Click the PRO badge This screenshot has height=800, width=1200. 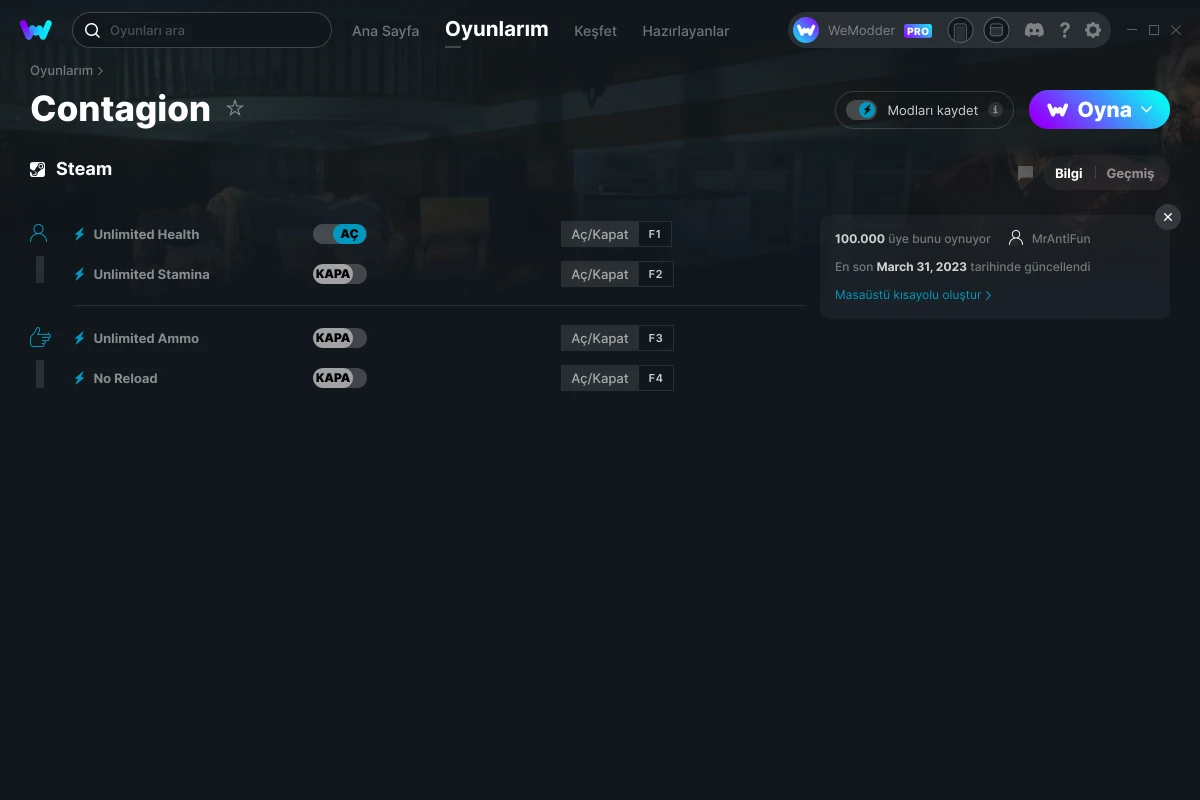tap(918, 31)
